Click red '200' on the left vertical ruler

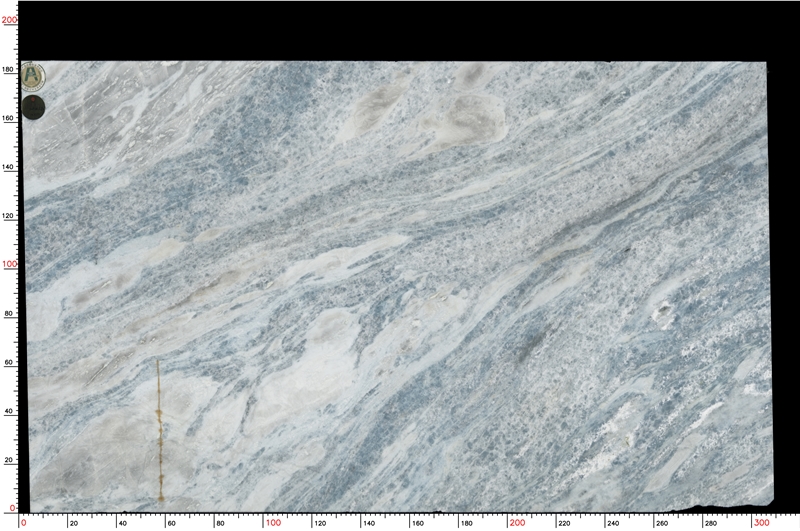click(x=9, y=20)
